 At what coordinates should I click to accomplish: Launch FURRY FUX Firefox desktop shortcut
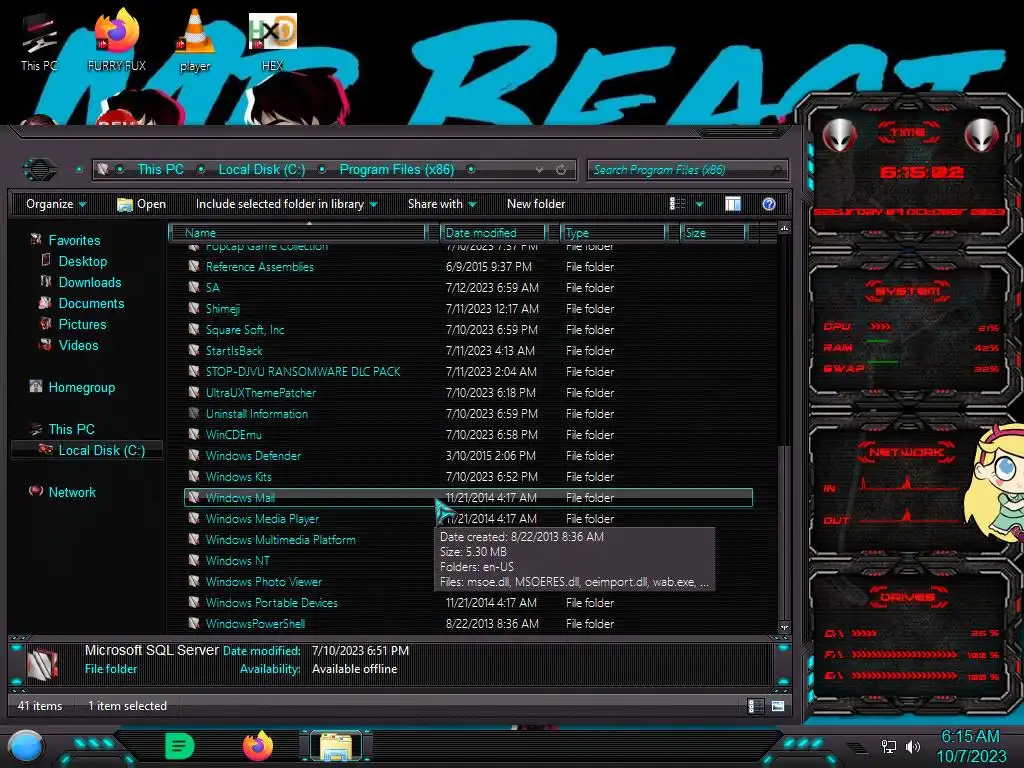[x=116, y=40]
